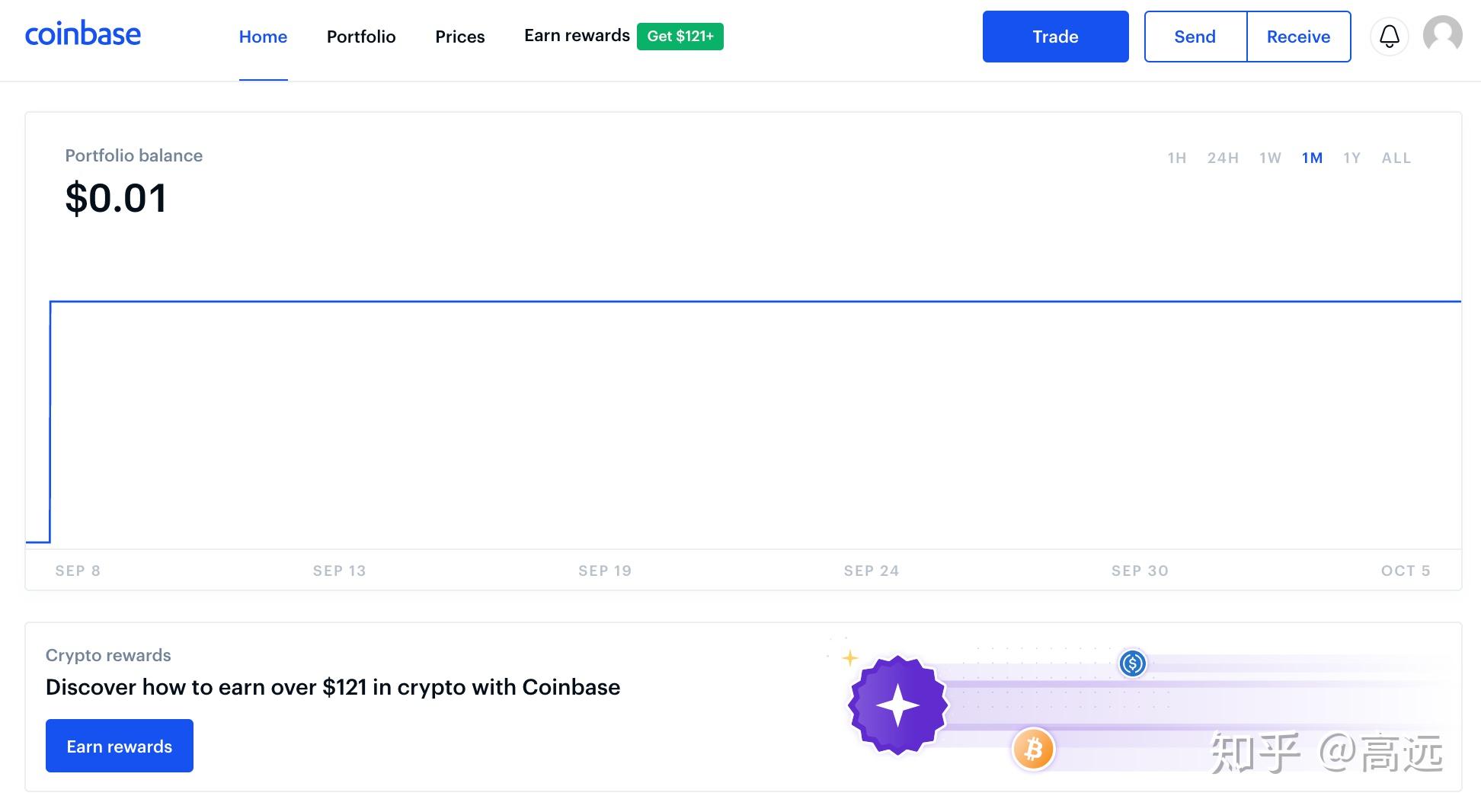Click the $0.01 portfolio balance value
1481x812 pixels.
tap(116, 199)
